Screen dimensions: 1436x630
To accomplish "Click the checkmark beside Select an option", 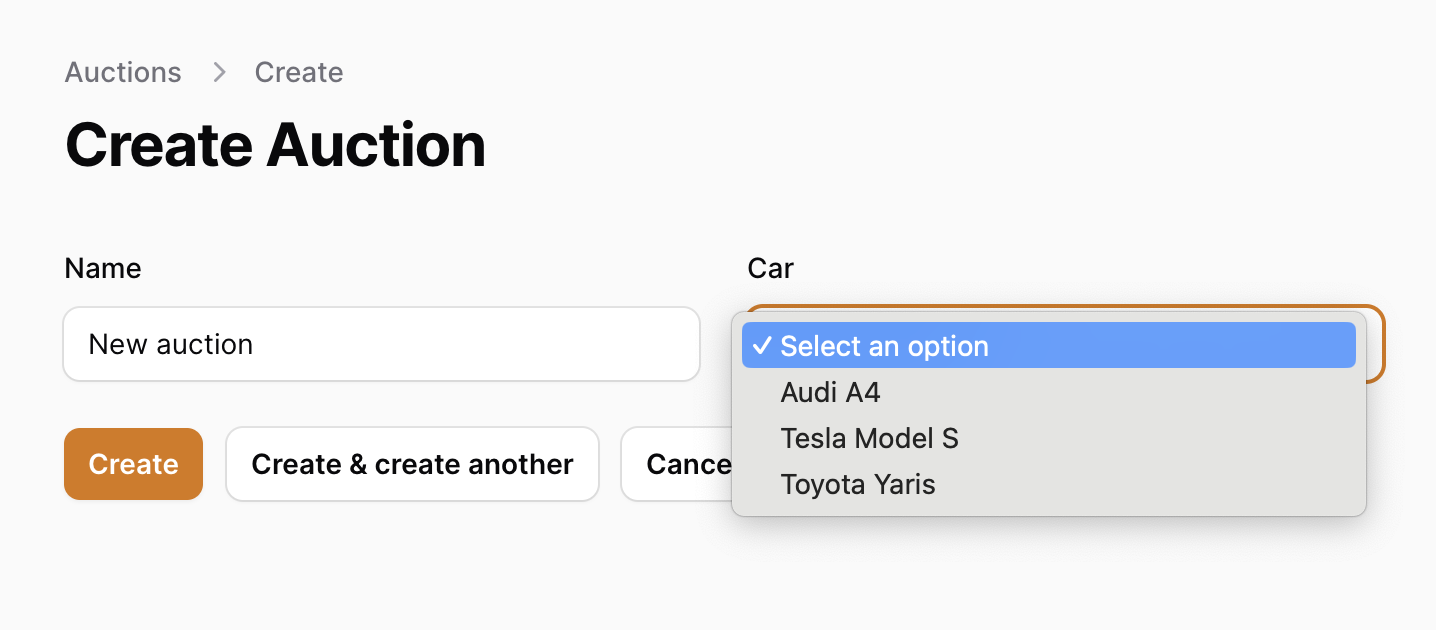I will pos(762,346).
